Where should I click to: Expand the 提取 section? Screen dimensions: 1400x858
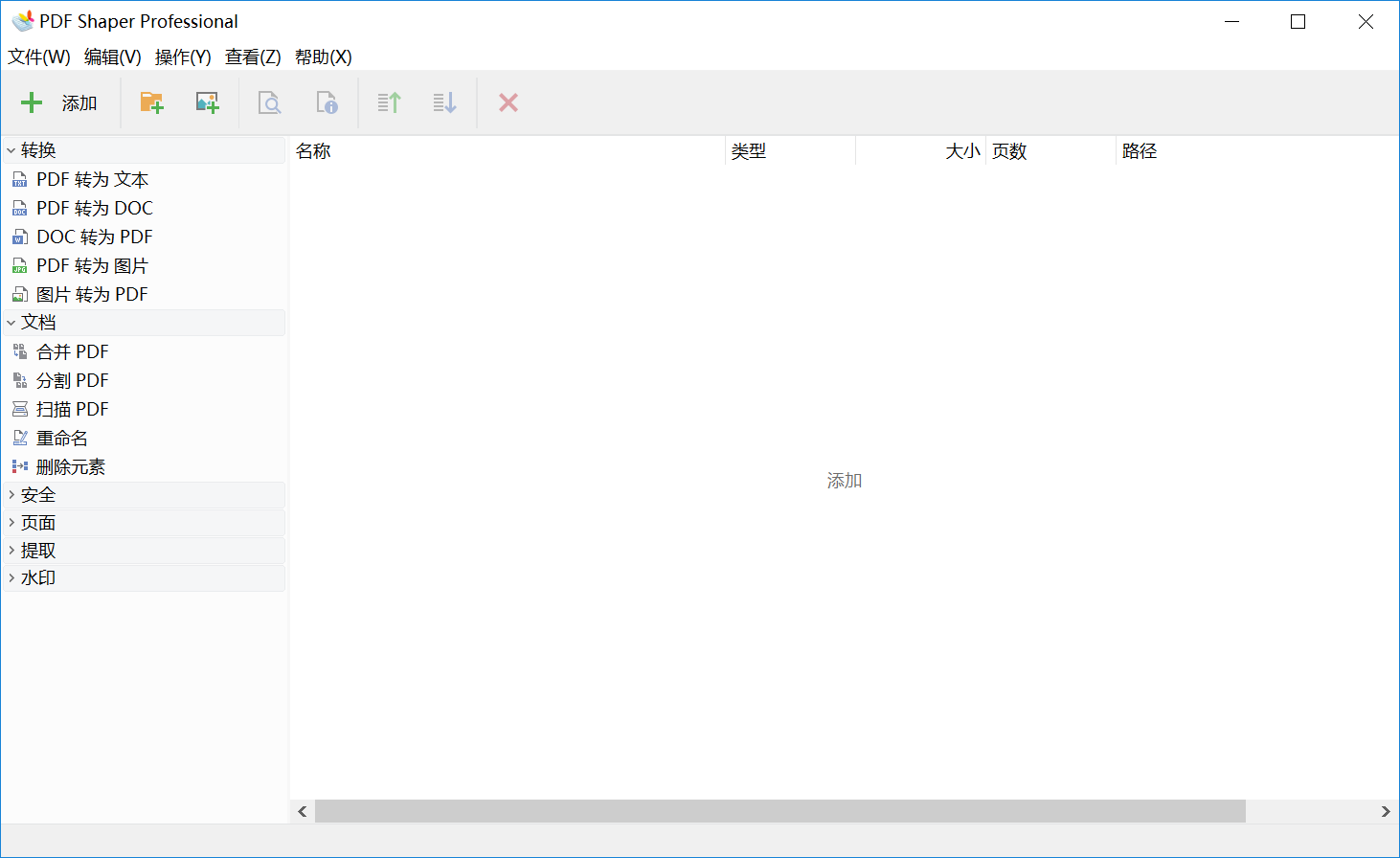coord(11,551)
